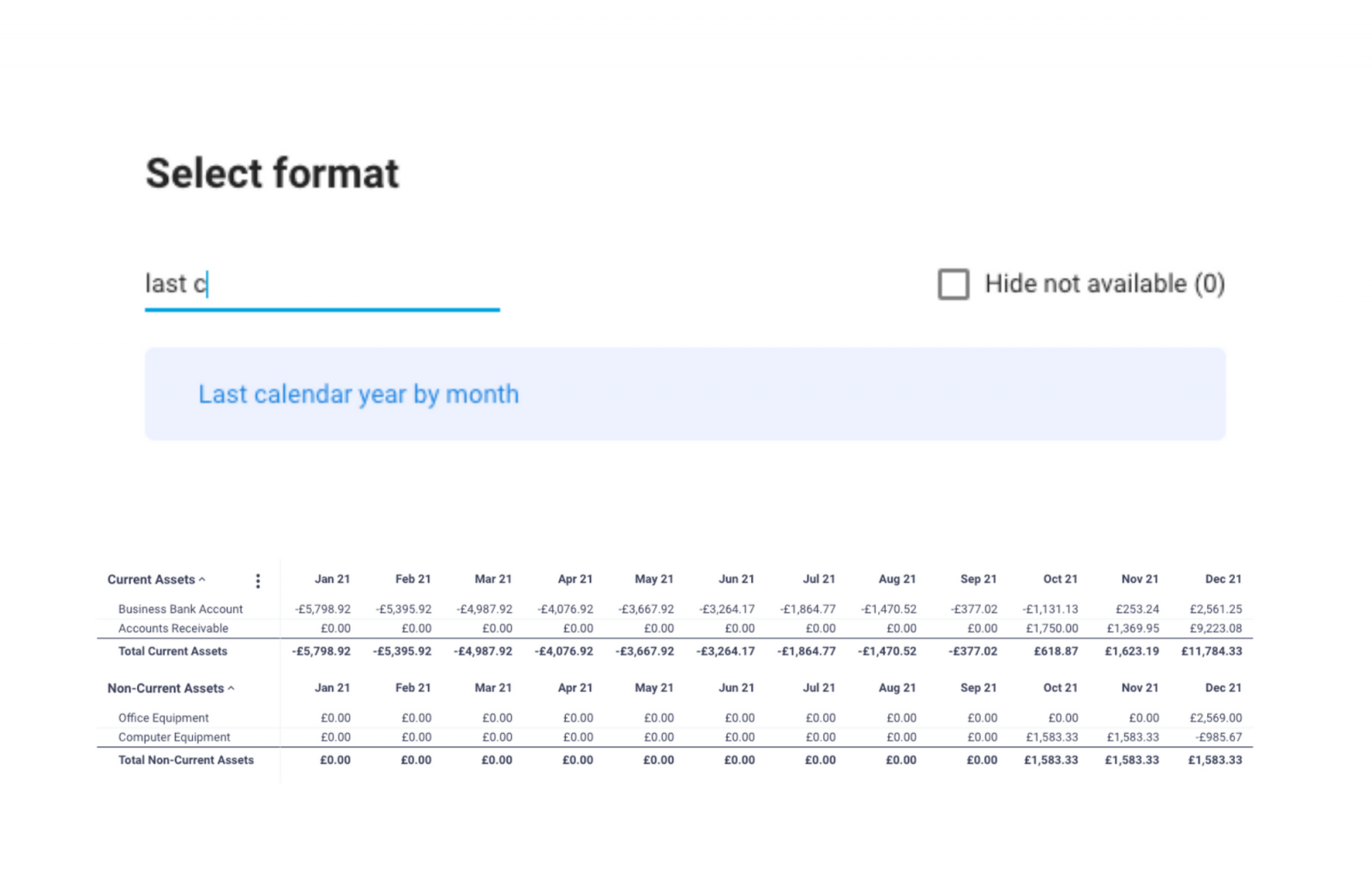Screen dimensions: 1372x870
Task: Click the -£1,131.13 Business Bank Account Oct value
Action: pyautogui.click(x=1050, y=609)
